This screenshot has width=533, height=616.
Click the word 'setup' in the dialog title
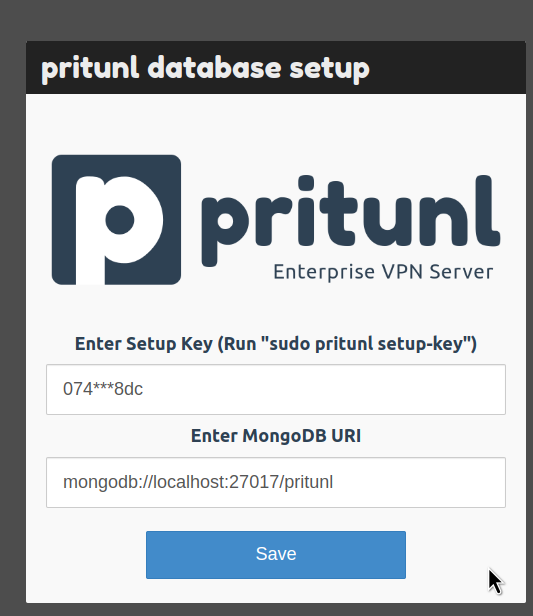click(x=330, y=69)
